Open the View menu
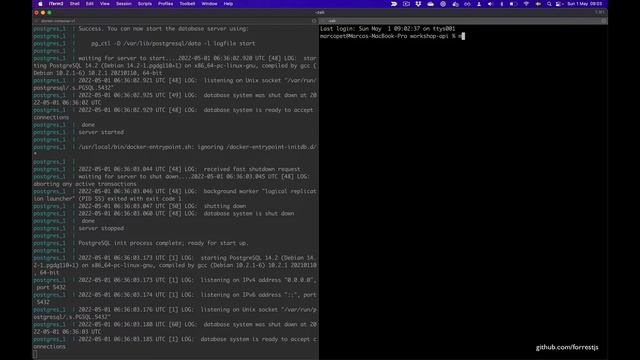The height and width of the screenshot is (360, 640). [x=104, y=4]
